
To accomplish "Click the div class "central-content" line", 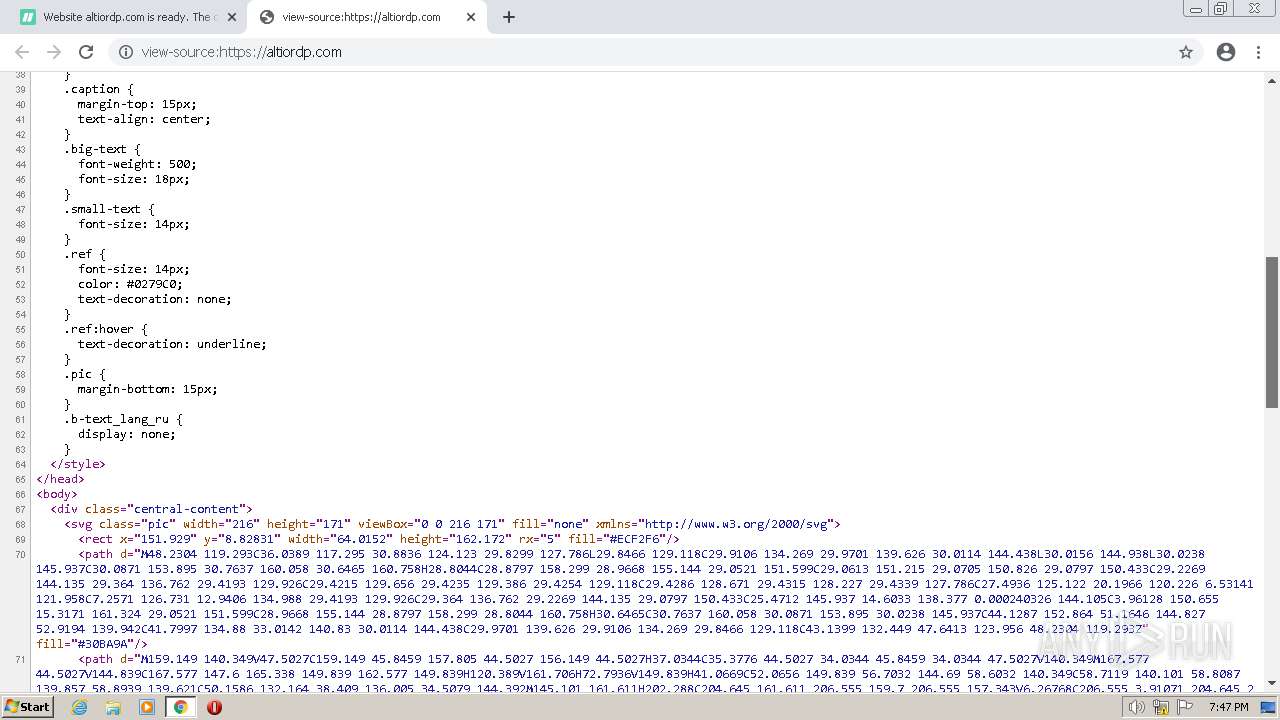I will [151, 509].
